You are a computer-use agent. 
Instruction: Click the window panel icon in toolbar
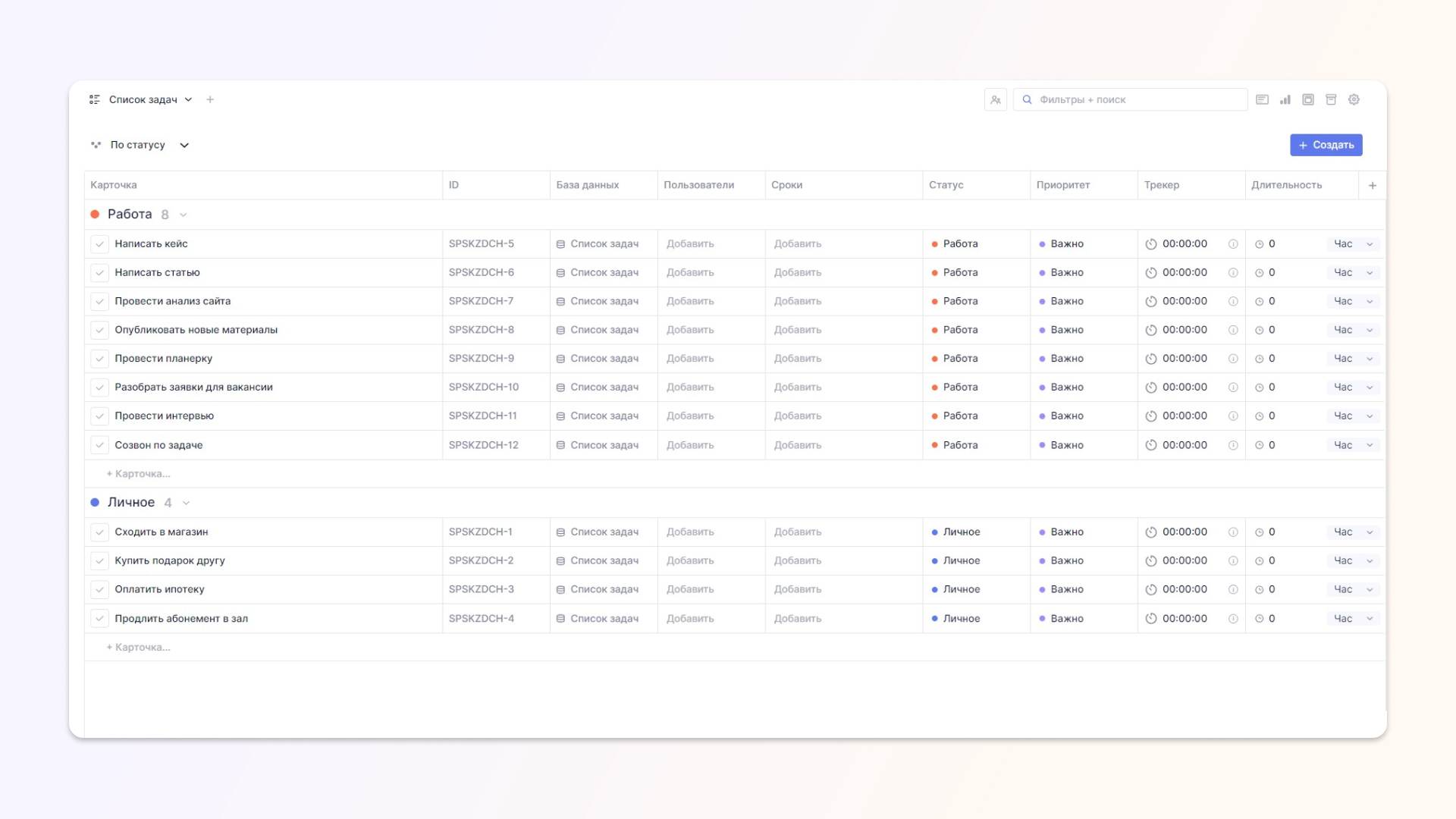(1308, 99)
